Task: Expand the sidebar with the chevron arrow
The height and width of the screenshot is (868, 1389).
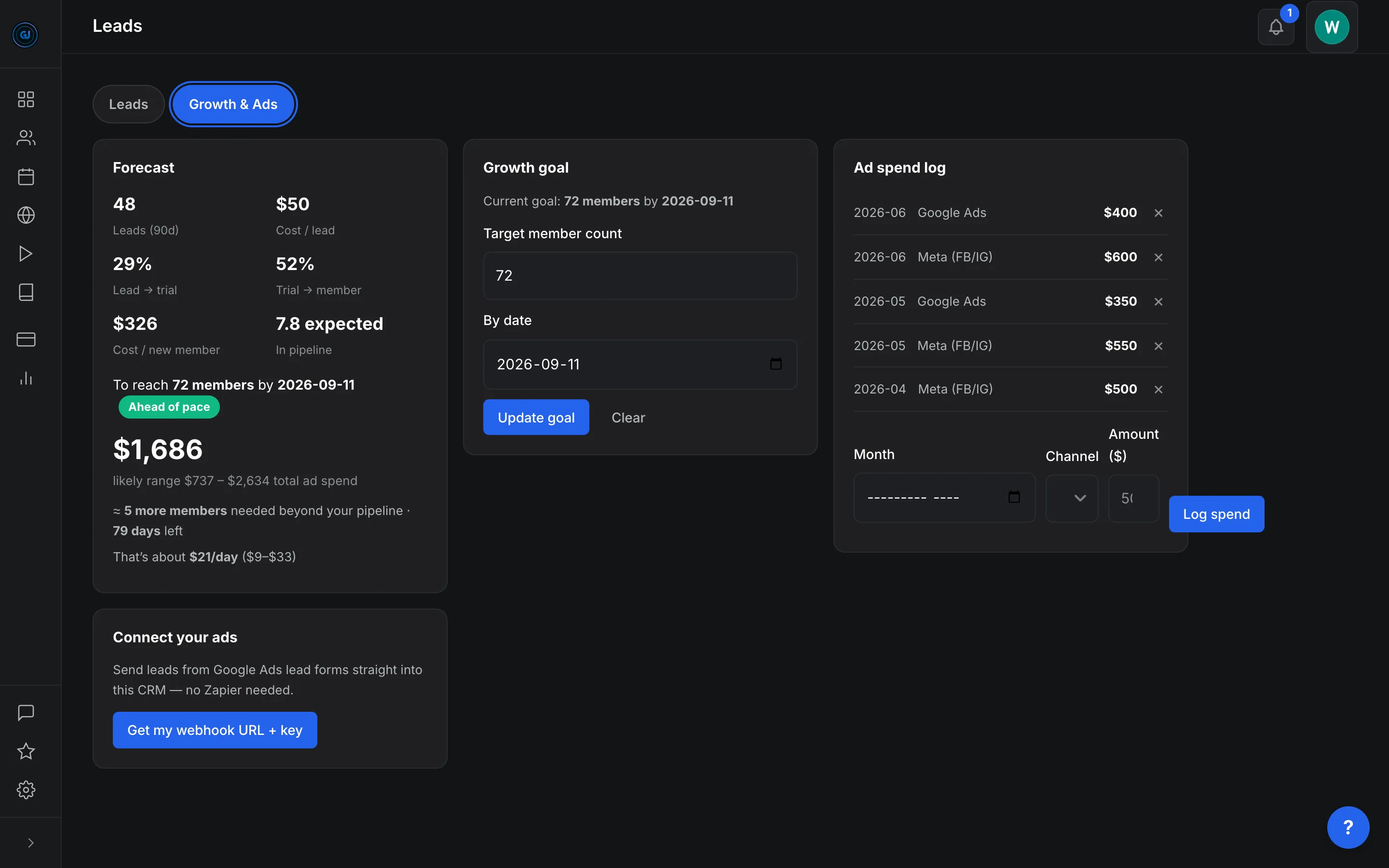Action: point(30,843)
